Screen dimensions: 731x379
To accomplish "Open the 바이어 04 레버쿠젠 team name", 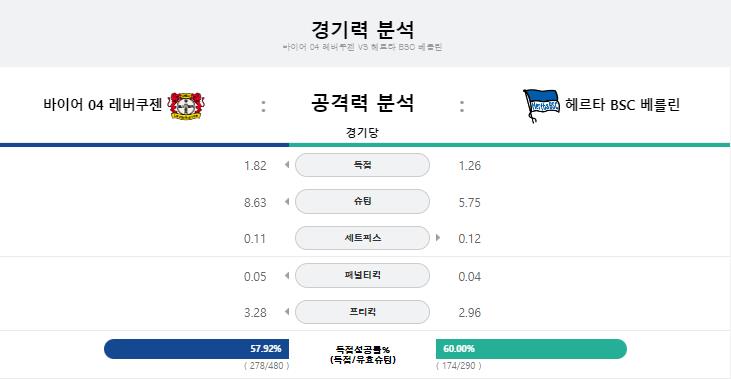I will 103,104.
